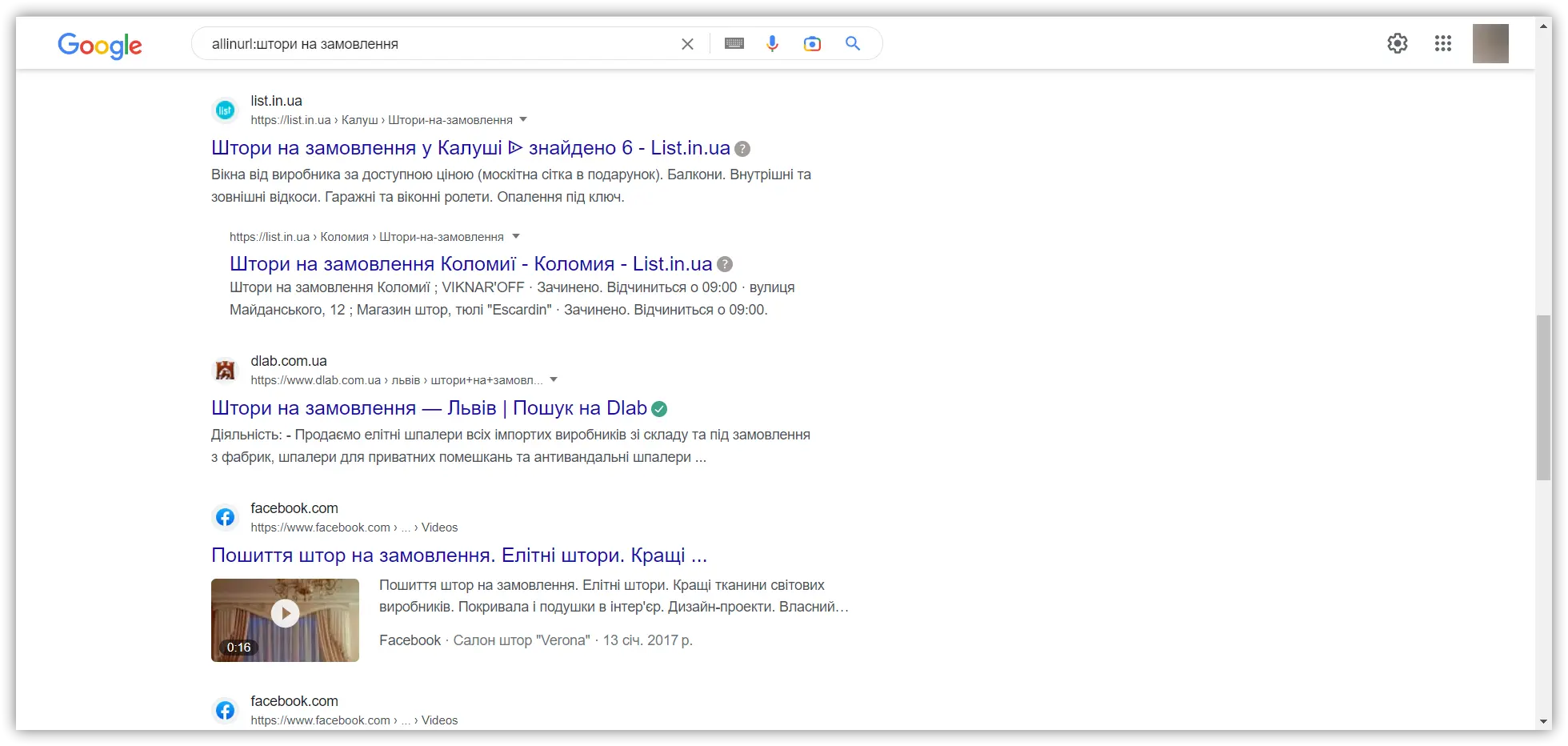Play the 0:16 curtain video thumbnail
Screen dimensions: 1568x746
[285, 620]
